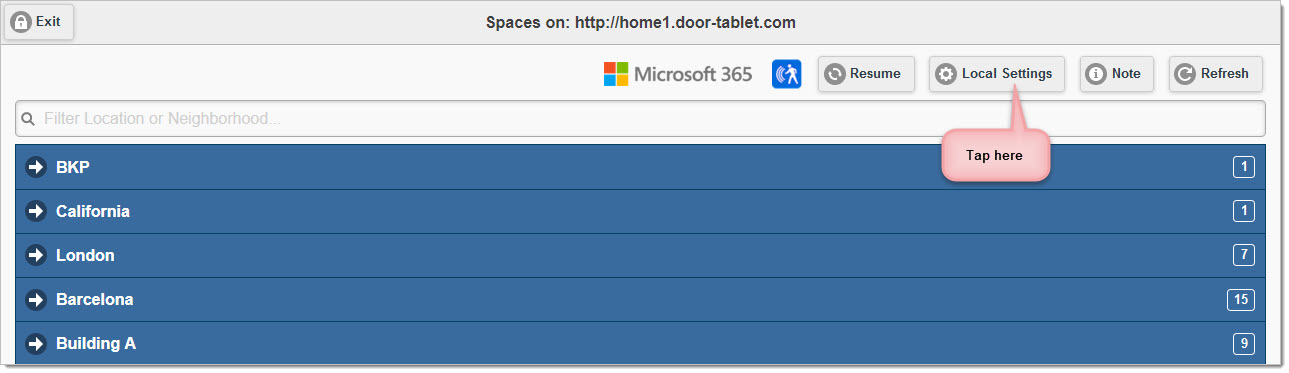Click the magnifier icon in filter box
Screen dimensions: 1289x373
coord(28,119)
